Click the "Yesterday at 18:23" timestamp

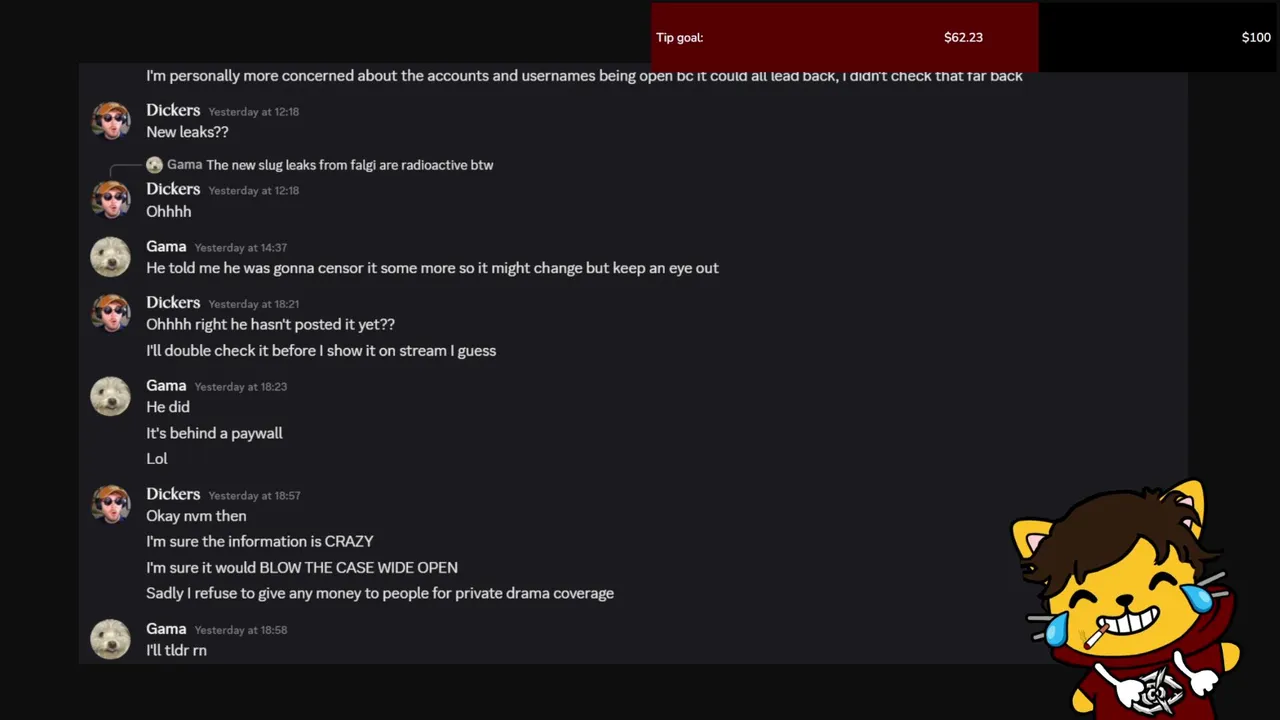coord(240,387)
